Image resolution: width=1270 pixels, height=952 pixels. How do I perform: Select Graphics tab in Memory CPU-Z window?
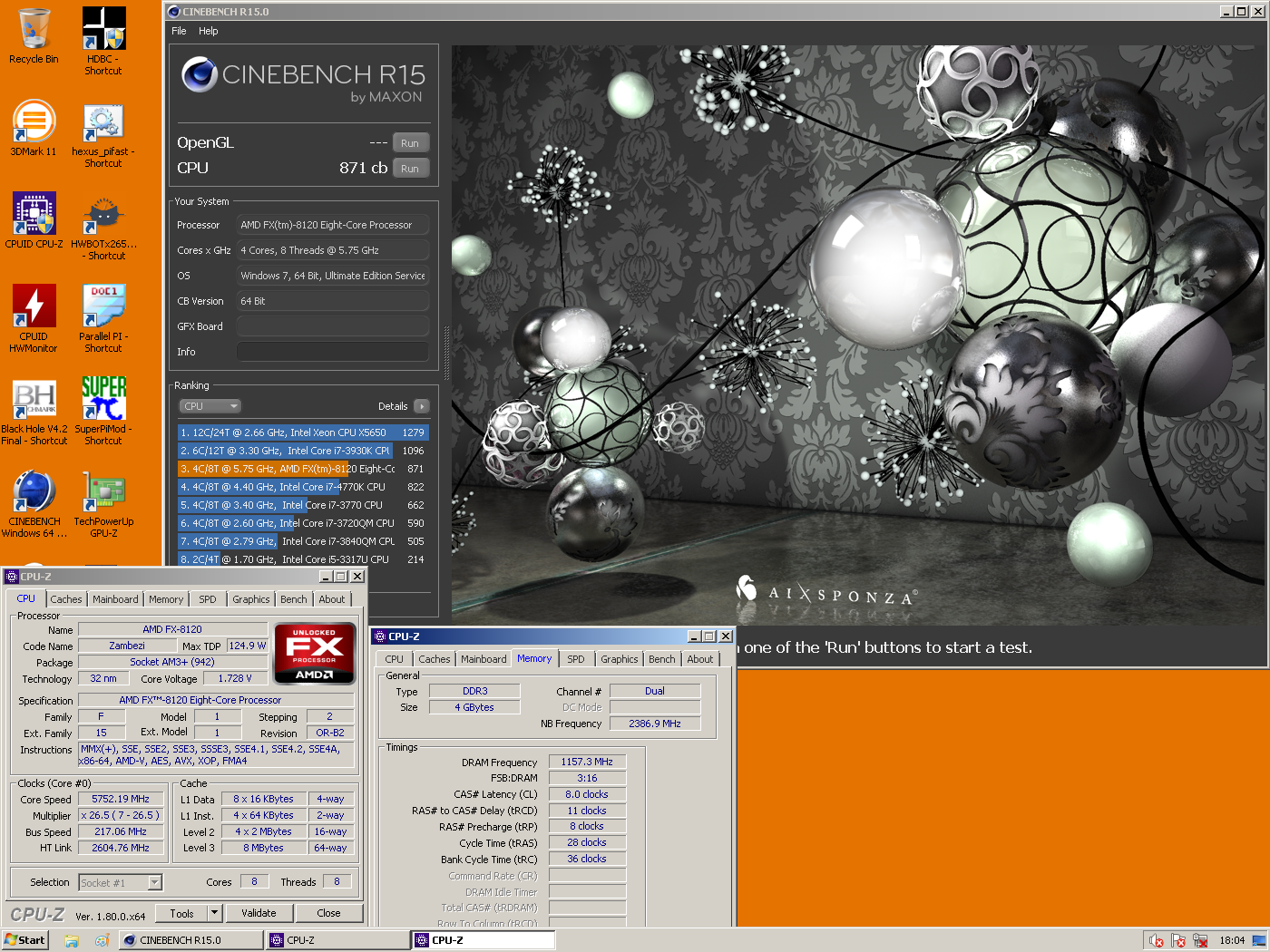point(619,659)
